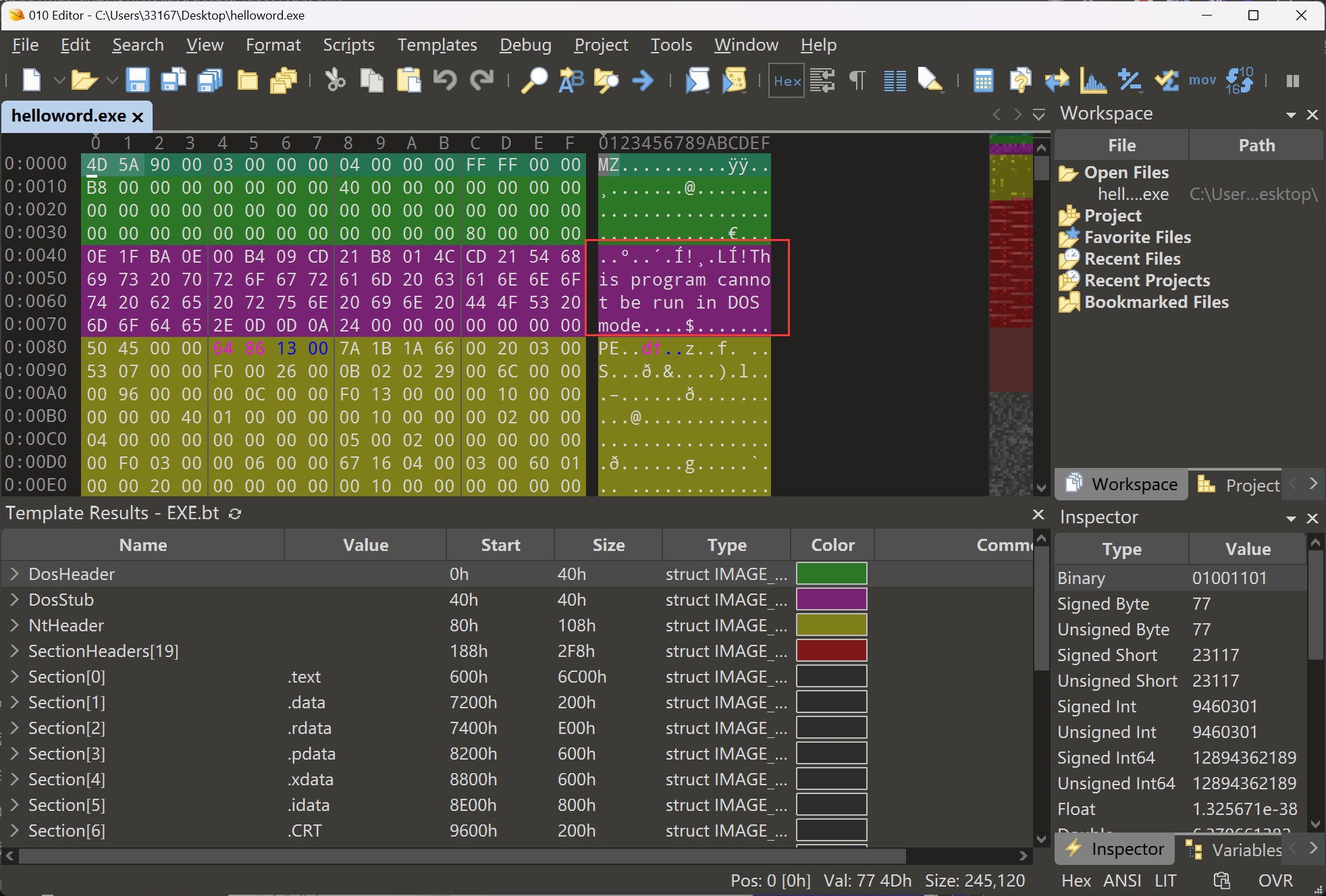Open the Replace (AB) tool

571,80
